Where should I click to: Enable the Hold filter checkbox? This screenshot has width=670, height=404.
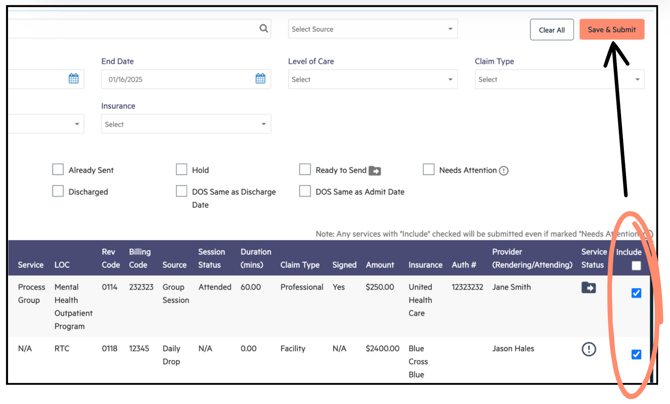[181, 170]
